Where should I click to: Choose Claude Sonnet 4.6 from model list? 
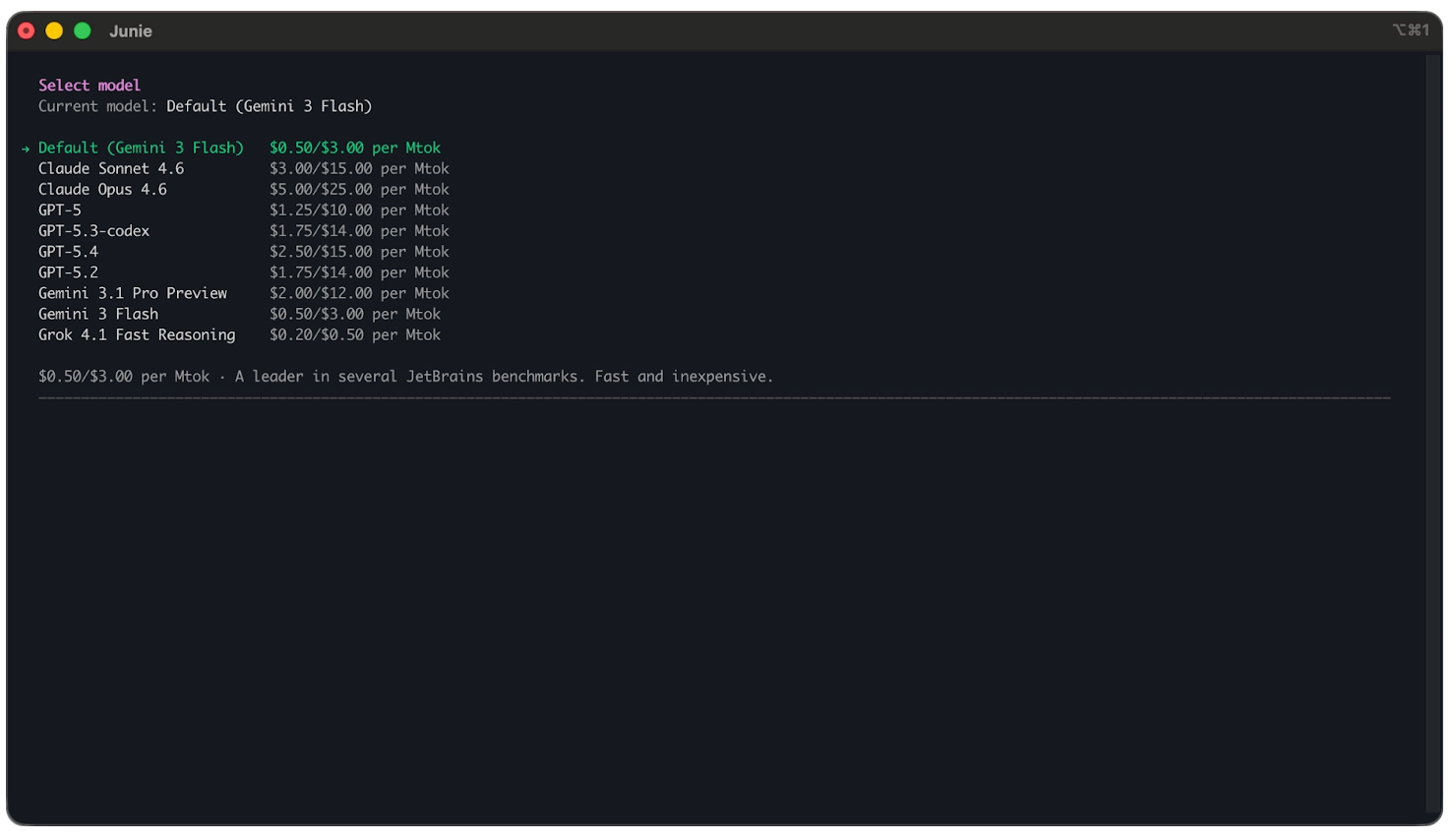[111, 168]
